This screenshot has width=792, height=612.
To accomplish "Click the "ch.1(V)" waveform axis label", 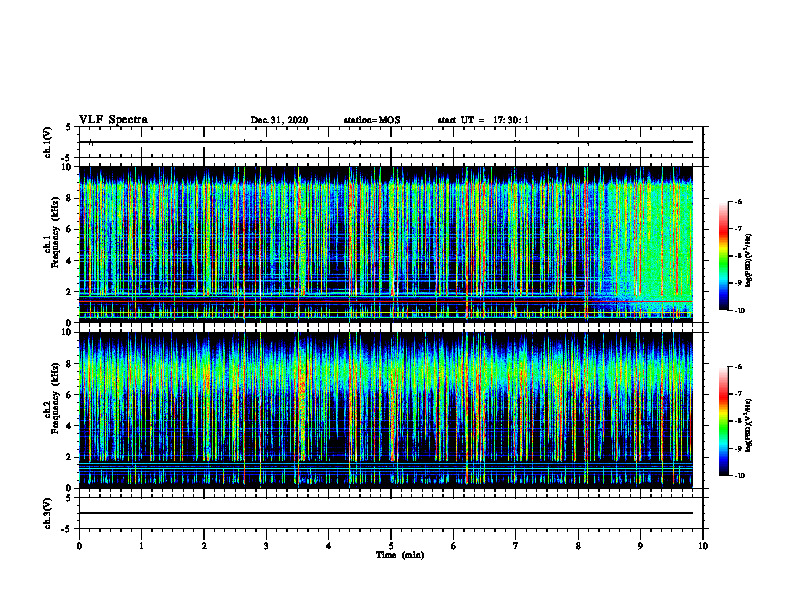I will pos(47,142).
